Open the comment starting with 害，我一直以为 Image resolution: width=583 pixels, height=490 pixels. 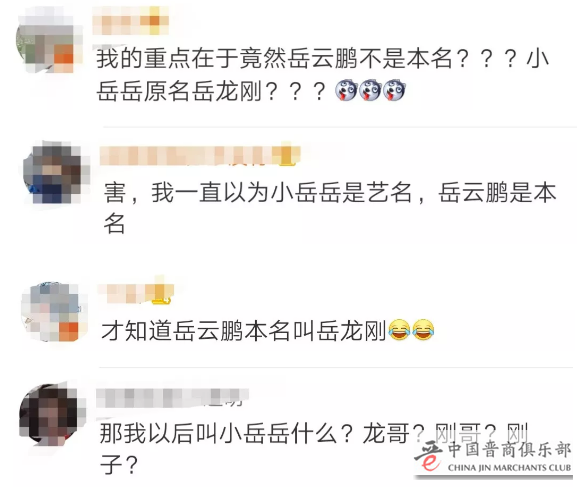330,208
